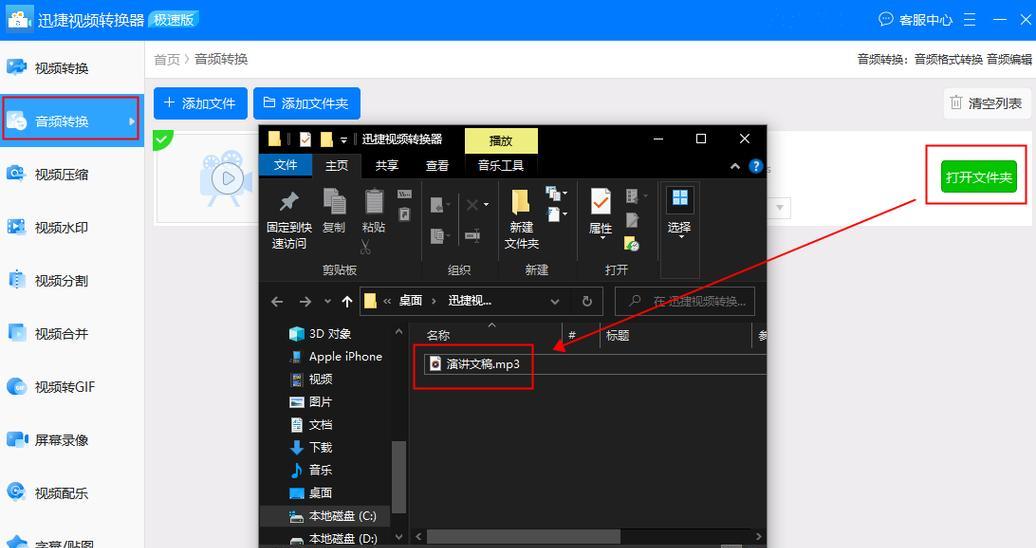Click the copy path icon in 剪贴板 group
Image resolution: width=1036 pixels, height=548 pixels.
pyautogui.click(x=404, y=194)
